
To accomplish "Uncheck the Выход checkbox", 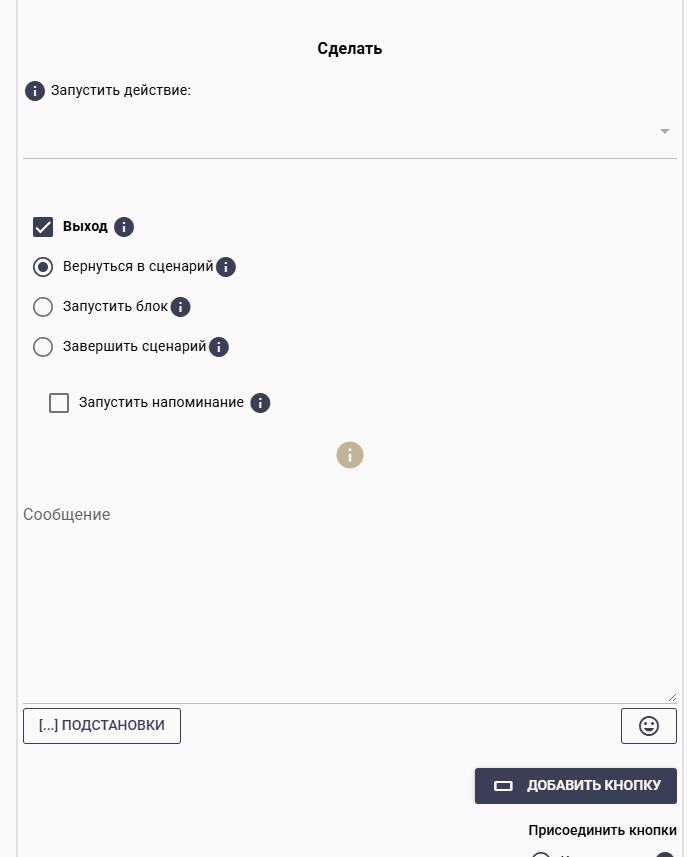I will click(x=43, y=226).
